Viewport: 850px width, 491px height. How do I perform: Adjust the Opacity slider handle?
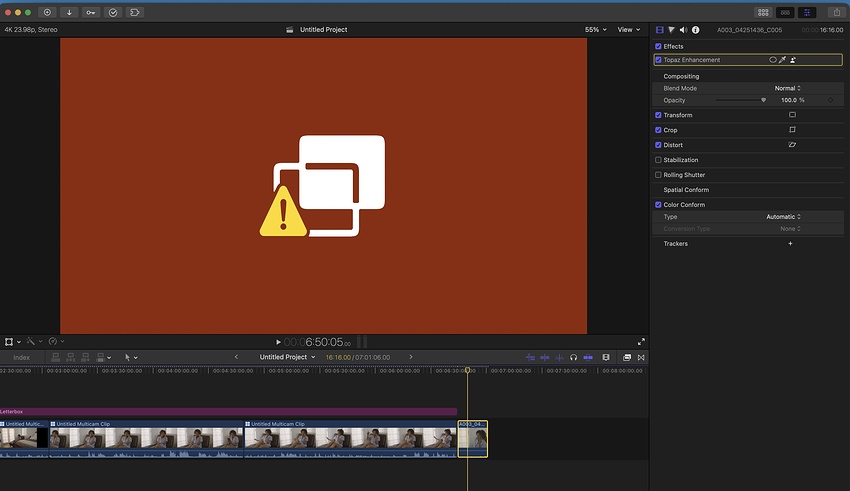coord(763,100)
